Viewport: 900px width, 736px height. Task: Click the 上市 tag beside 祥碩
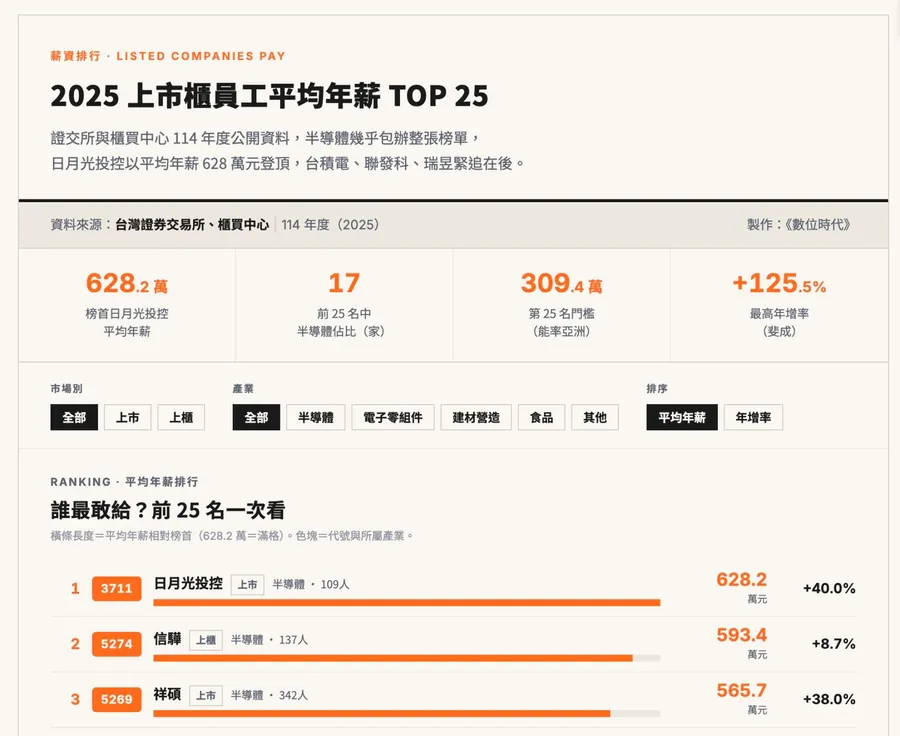(x=206, y=696)
